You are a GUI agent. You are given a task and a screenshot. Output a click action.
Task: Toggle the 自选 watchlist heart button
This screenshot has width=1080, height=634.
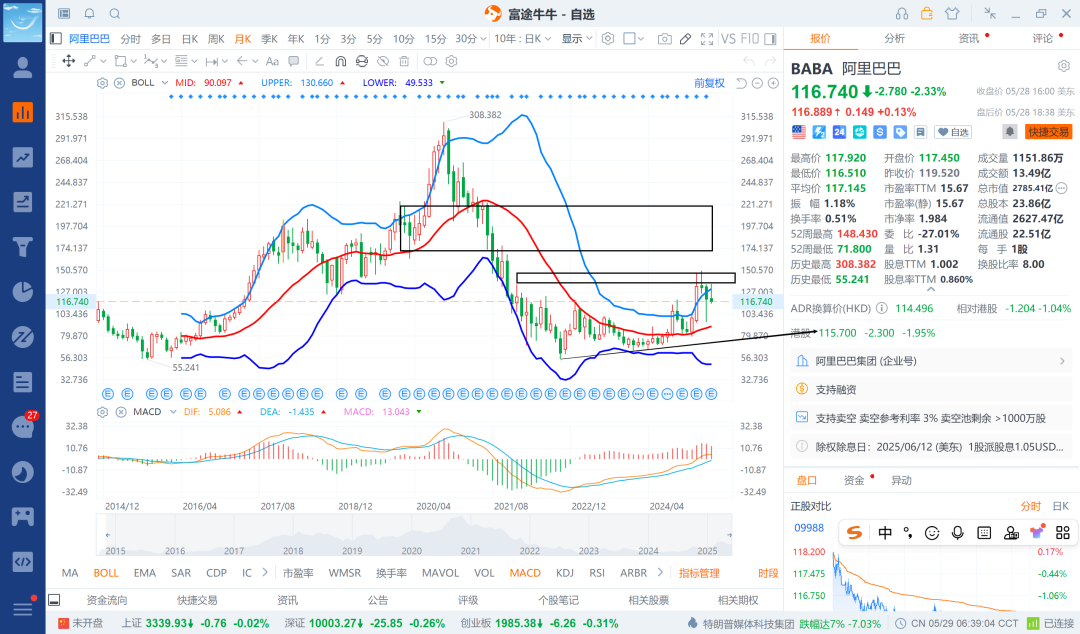pyautogui.click(x=953, y=132)
